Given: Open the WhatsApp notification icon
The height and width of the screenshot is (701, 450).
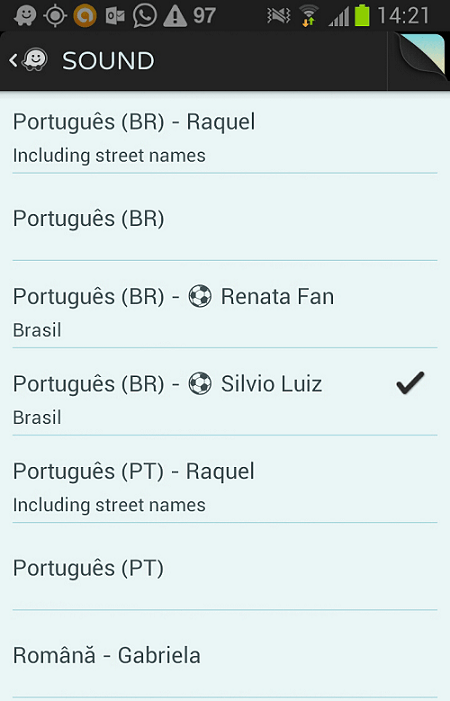Looking at the screenshot, I should 145,16.
